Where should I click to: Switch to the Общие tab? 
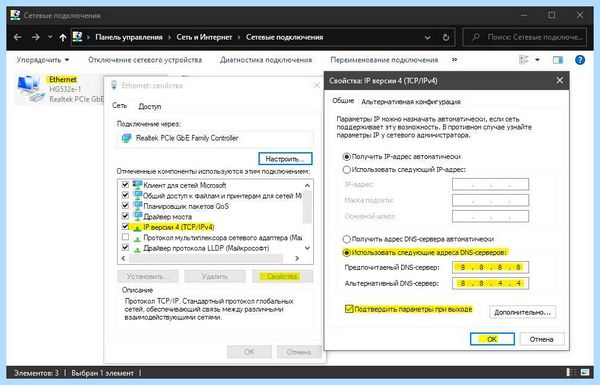pyautogui.click(x=343, y=101)
